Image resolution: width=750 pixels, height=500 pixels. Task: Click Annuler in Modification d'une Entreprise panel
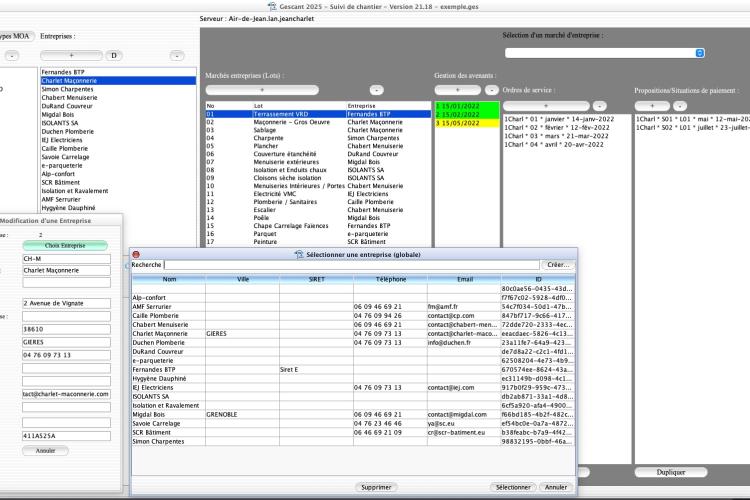(45, 451)
